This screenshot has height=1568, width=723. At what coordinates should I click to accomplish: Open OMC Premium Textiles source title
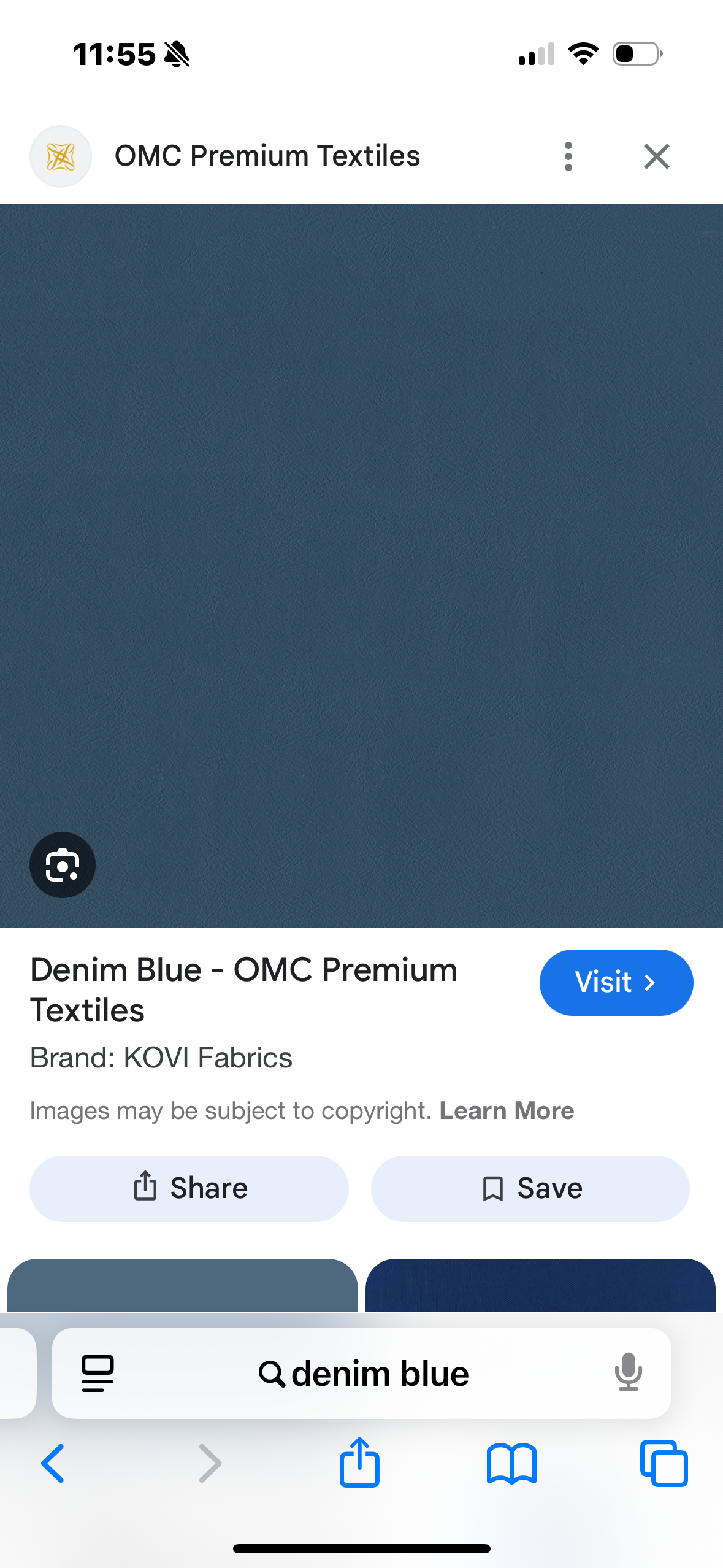click(267, 156)
